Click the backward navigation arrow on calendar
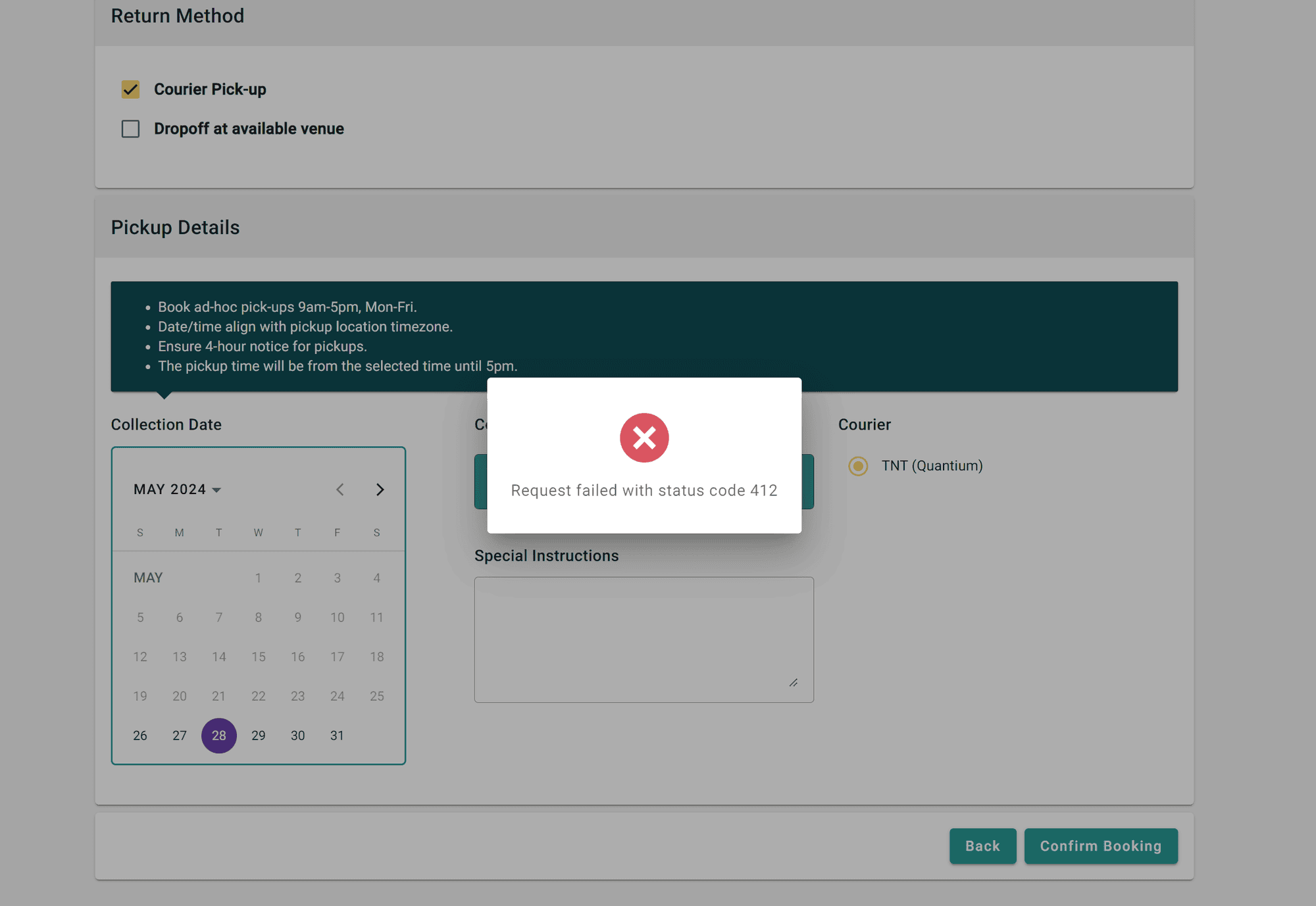 point(340,489)
